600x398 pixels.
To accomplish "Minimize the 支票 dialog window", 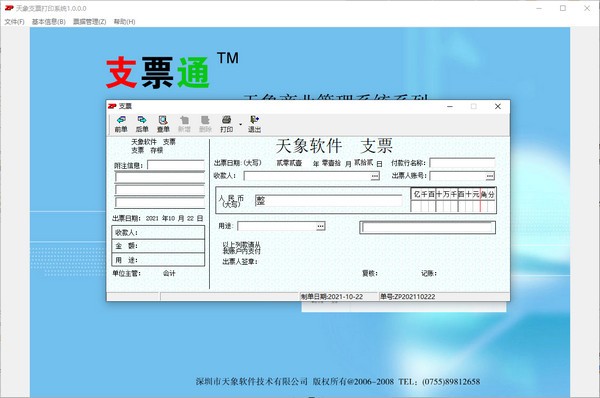I will (450, 106).
